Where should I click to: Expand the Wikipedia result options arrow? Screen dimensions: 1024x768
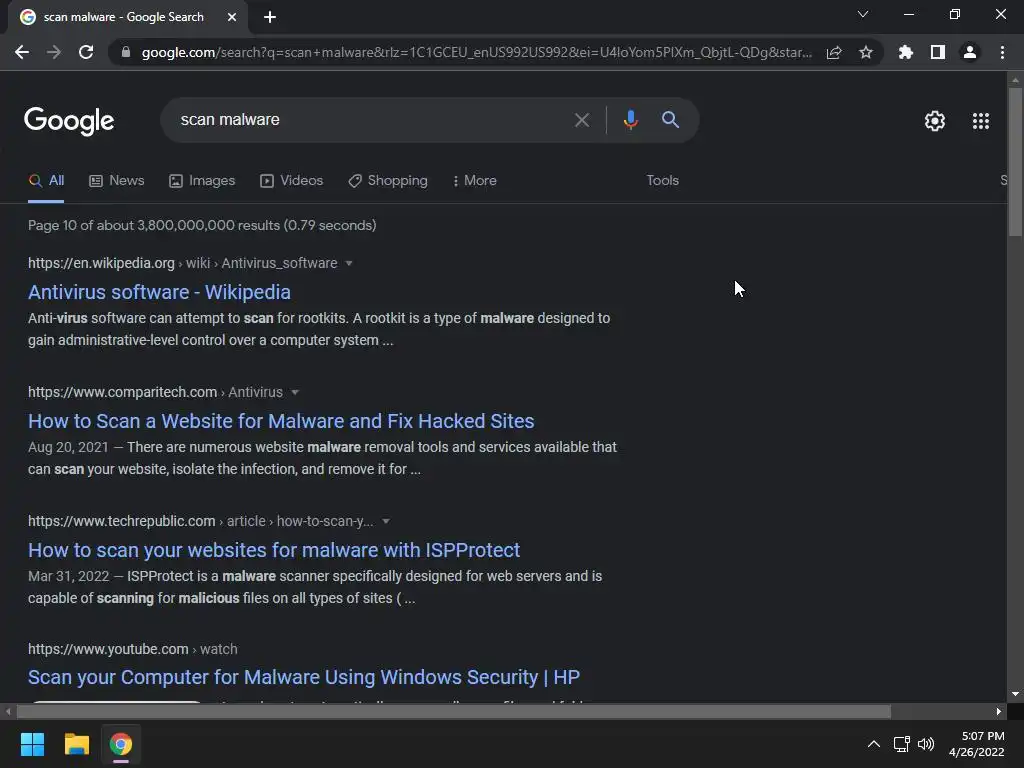349,263
